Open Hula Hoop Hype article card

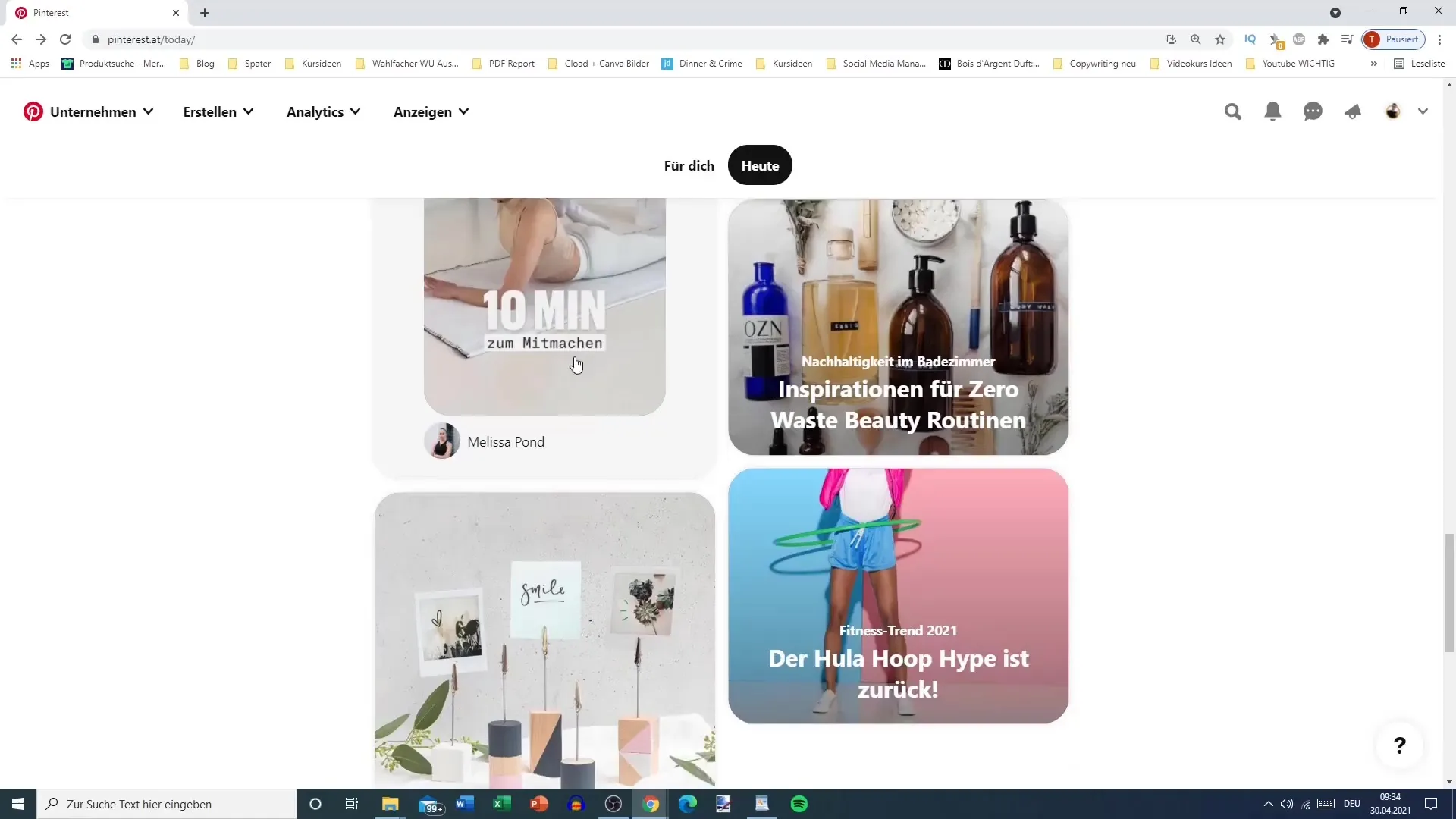point(898,596)
